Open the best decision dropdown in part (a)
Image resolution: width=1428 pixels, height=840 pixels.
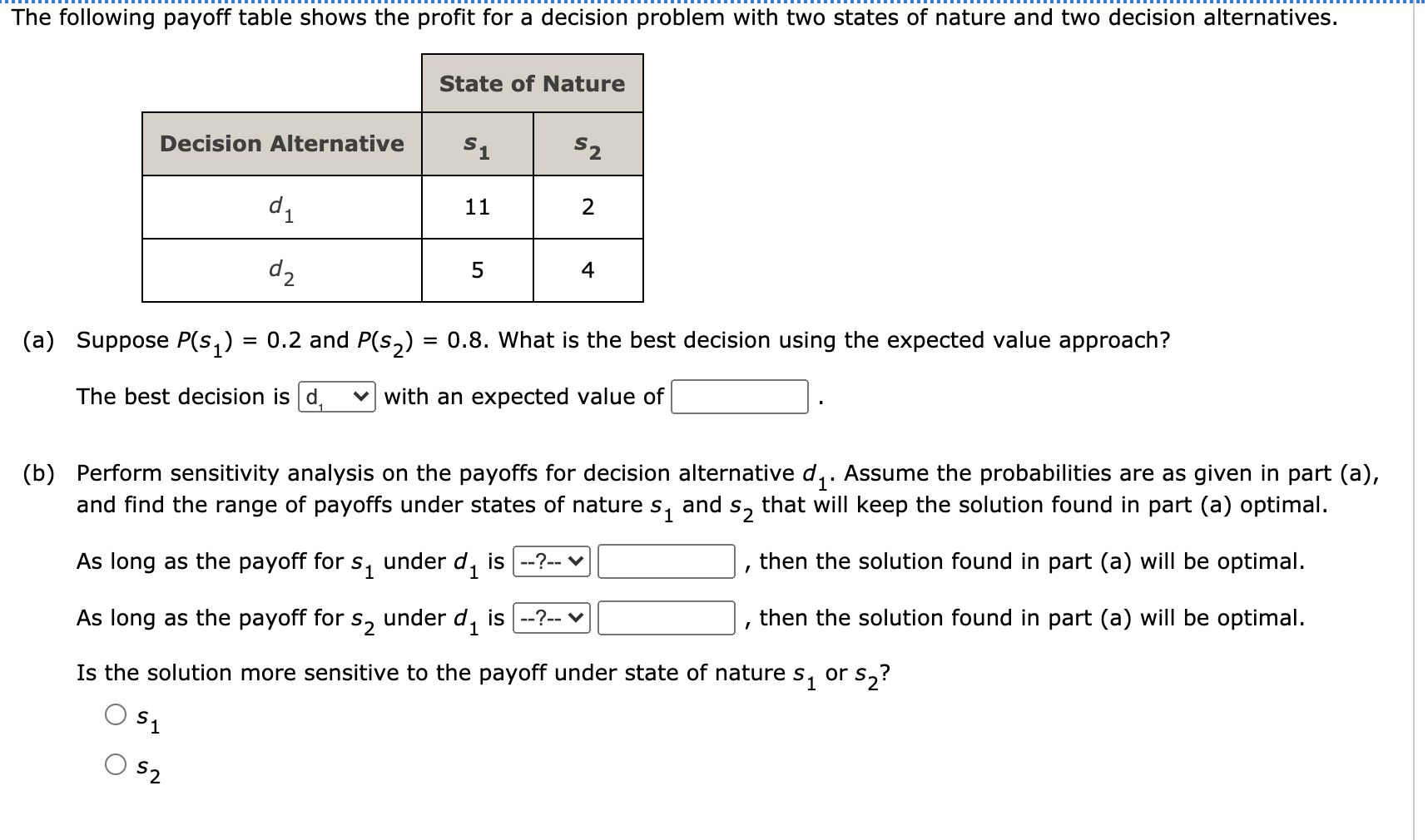335,397
